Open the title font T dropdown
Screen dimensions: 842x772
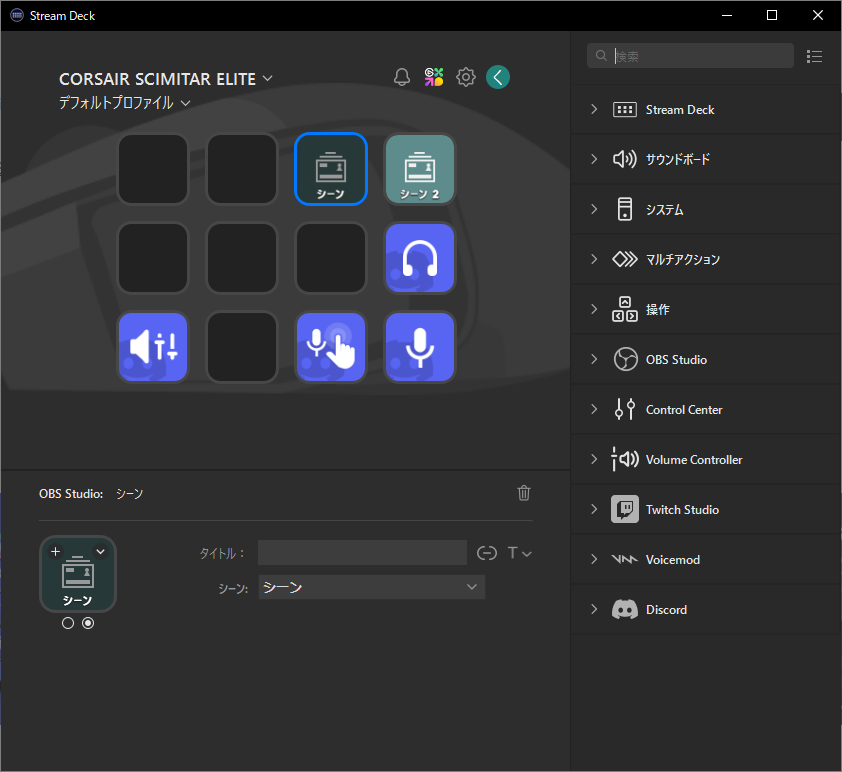[519, 552]
